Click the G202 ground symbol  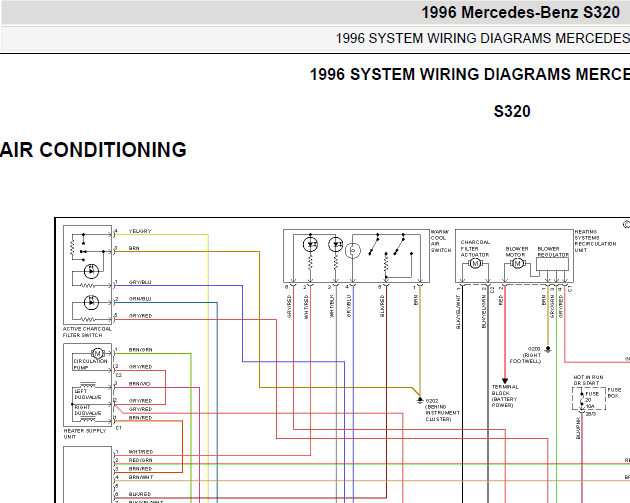tap(420, 400)
